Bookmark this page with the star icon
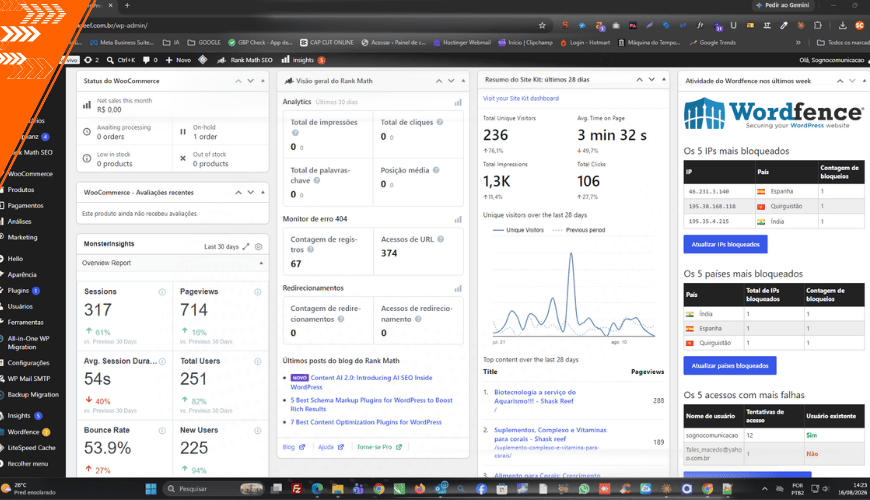This screenshot has width=870, height=500. click(542, 26)
